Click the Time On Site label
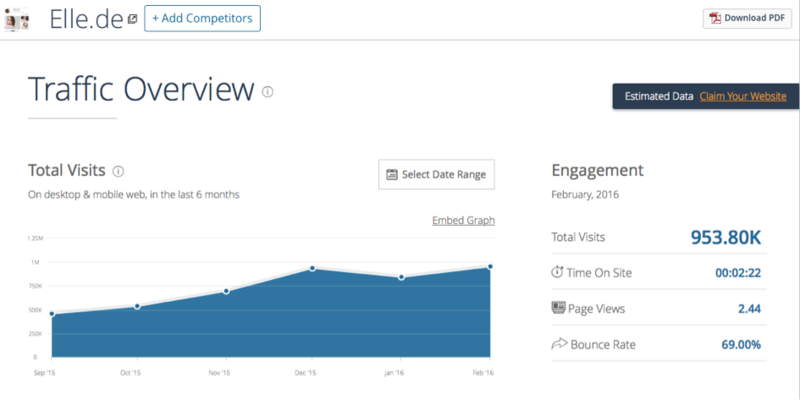Image resolution: width=800 pixels, height=400 pixels. [x=599, y=273]
